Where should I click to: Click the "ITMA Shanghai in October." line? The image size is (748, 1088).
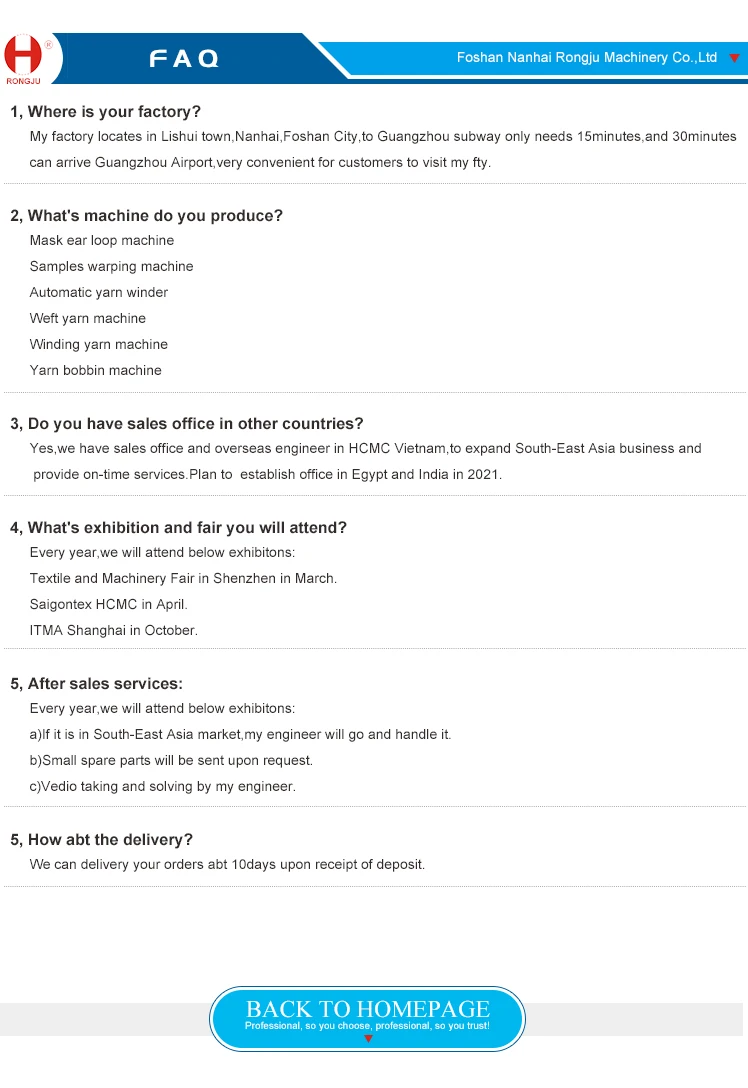point(114,630)
